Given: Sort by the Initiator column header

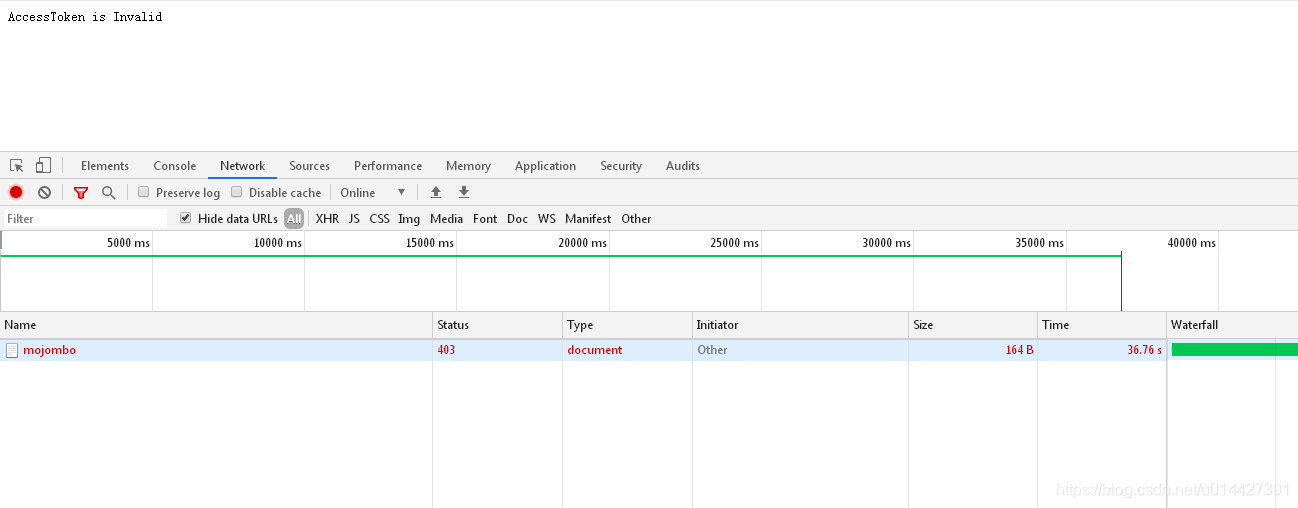Looking at the screenshot, I should 800,325.
